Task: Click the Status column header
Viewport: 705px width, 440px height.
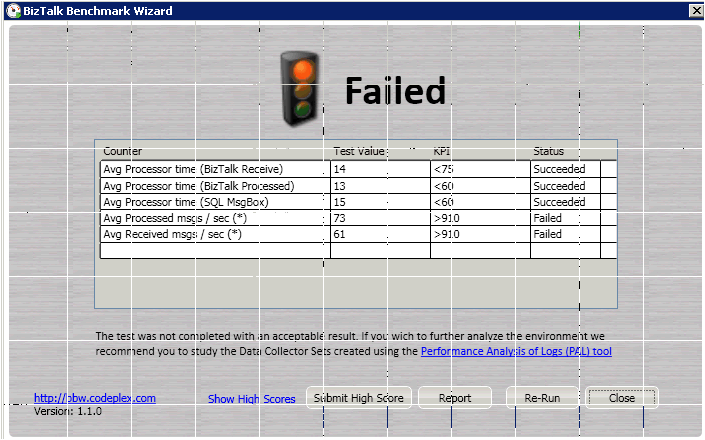Action: tap(549, 151)
